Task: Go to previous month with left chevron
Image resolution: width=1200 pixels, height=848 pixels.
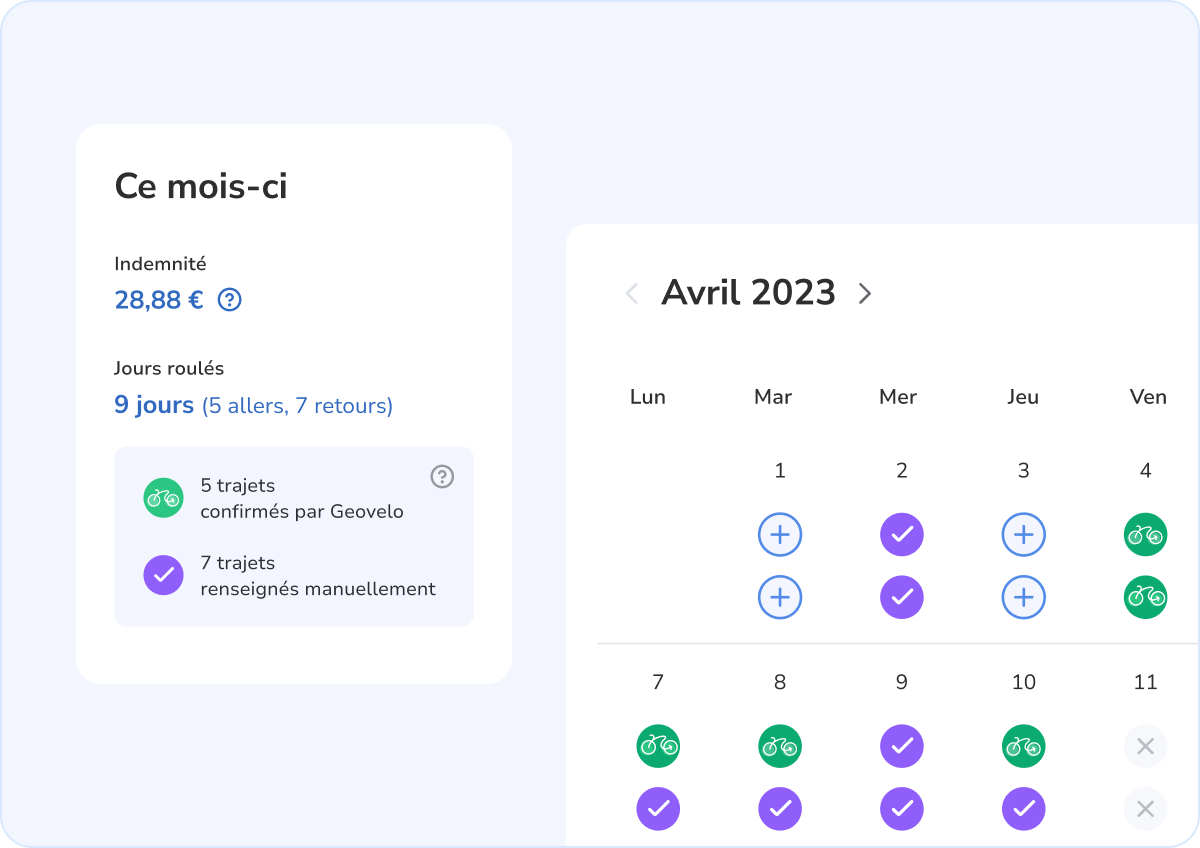Action: point(632,293)
